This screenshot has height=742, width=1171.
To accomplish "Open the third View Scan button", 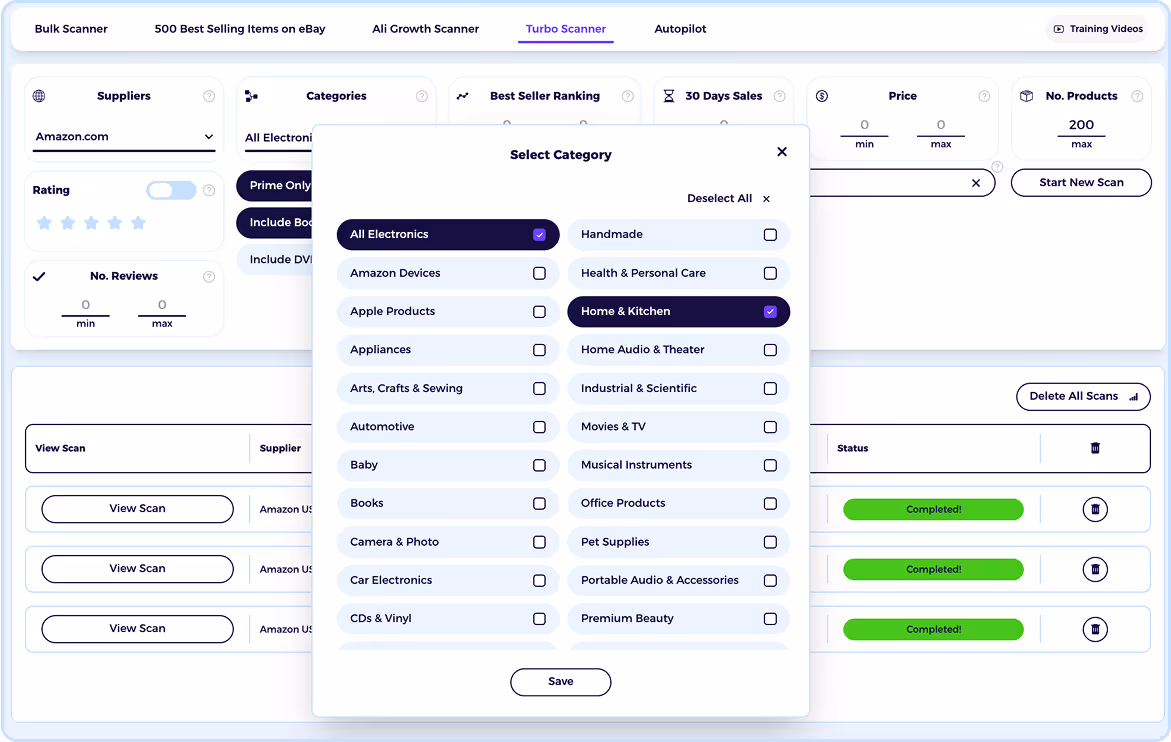I will tap(137, 629).
